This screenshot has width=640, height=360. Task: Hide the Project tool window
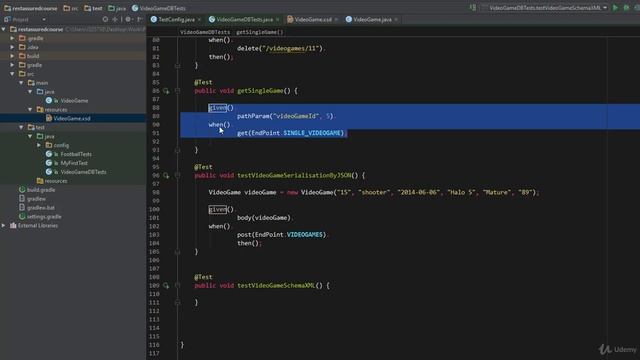coord(140,19)
